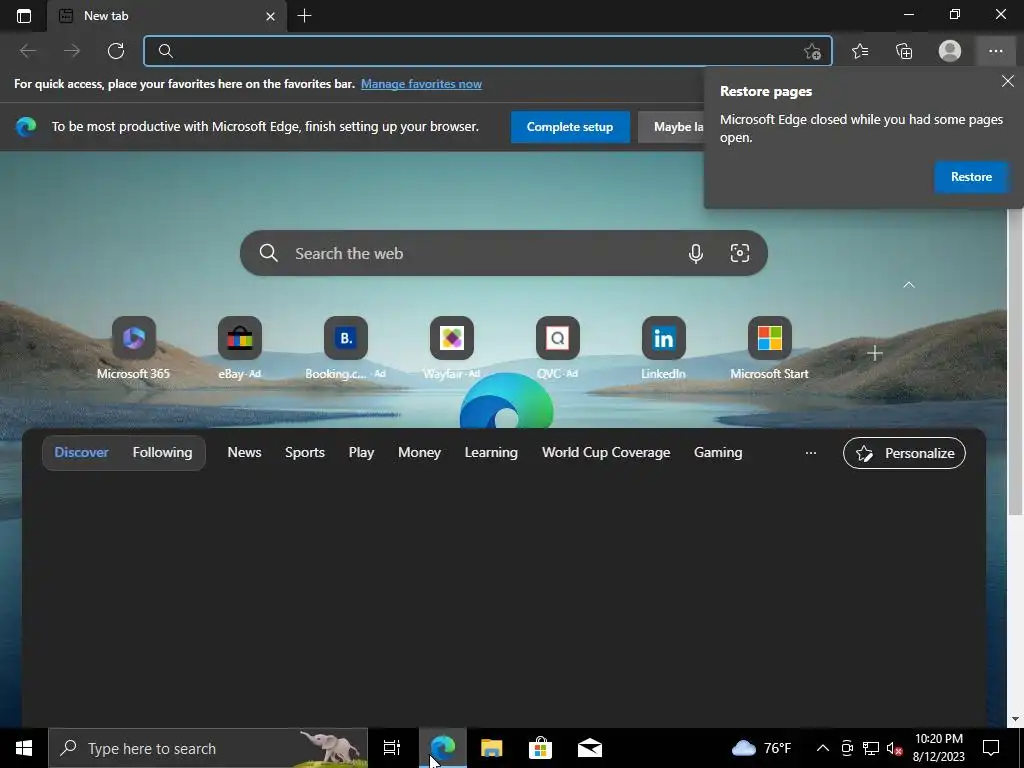Viewport: 1024px width, 768px height.
Task: Open World Cup Coverage category
Action: click(x=606, y=453)
